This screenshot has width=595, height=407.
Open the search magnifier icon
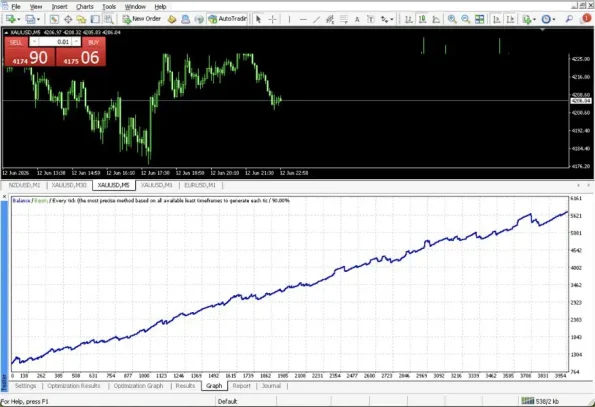569,19
